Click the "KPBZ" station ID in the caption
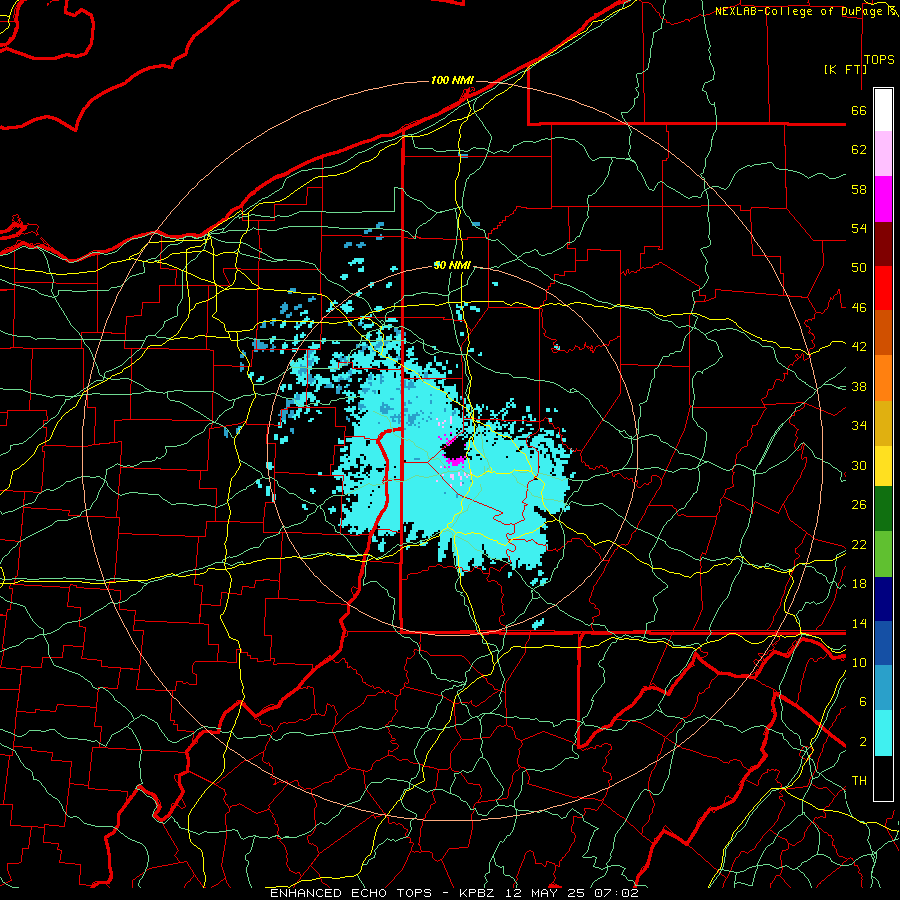Image resolution: width=900 pixels, height=900 pixels. point(476,893)
